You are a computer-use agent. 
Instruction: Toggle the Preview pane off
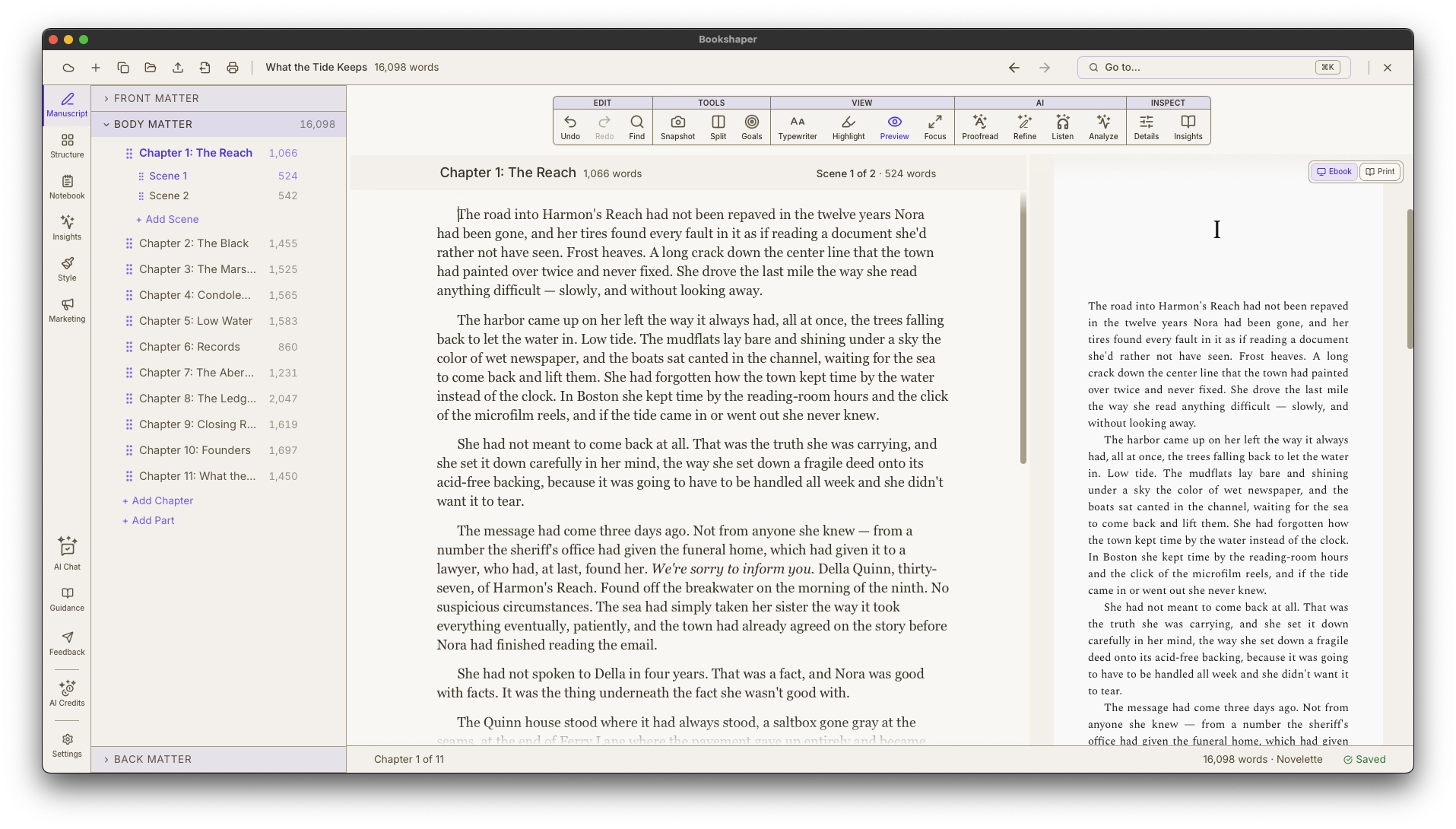pyautogui.click(x=894, y=127)
